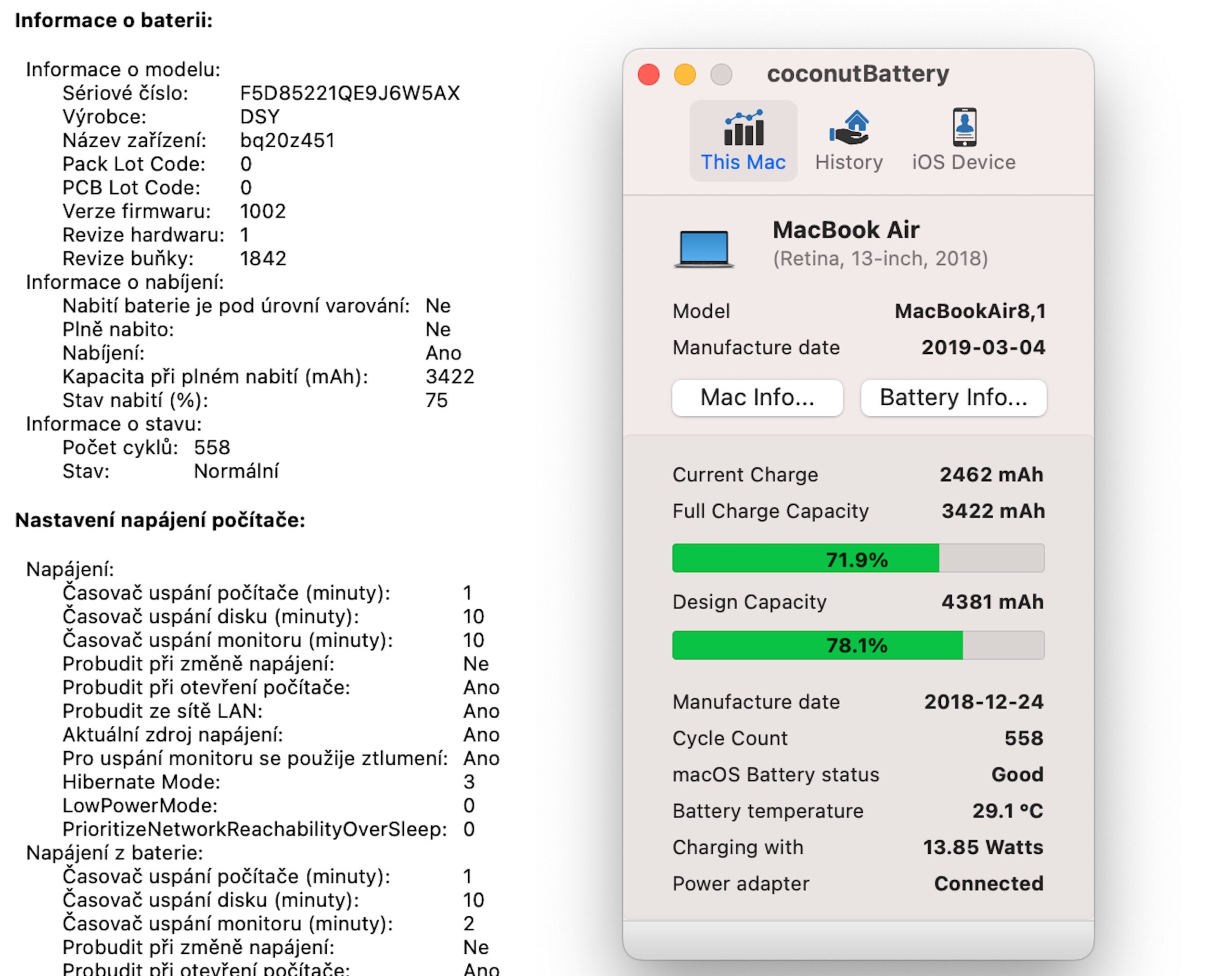Viewport: 1232px width, 976px height.
Task: Open the Battery Info... dialog
Action: (953, 398)
